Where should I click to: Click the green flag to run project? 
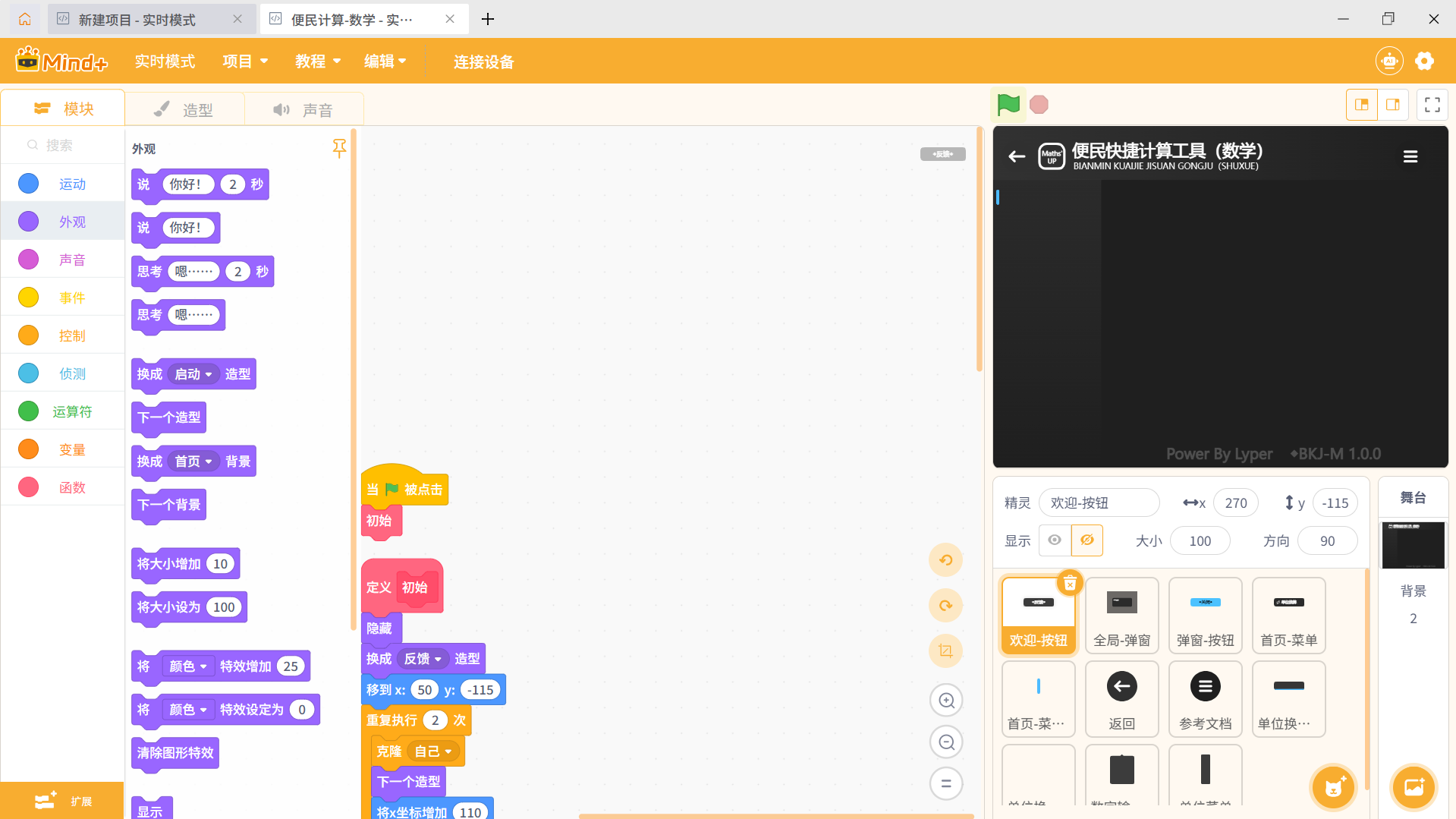(x=1008, y=104)
